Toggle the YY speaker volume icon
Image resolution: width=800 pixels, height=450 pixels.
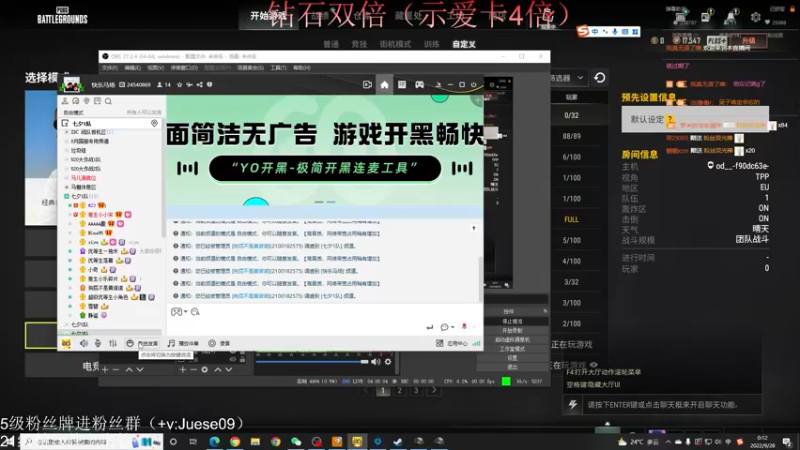coord(84,343)
